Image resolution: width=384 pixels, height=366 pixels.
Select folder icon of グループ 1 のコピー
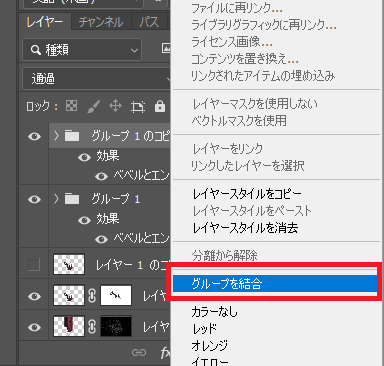(72, 136)
